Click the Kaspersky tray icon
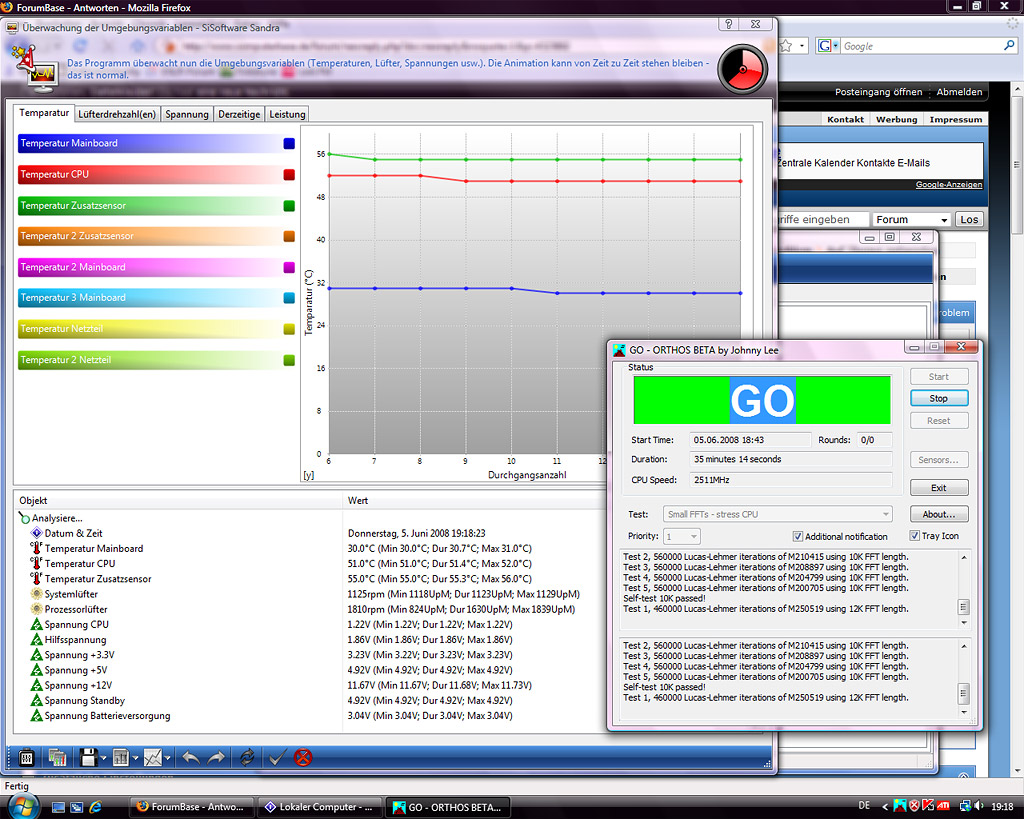Image resolution: width=1024 pixels, height=819 pixels. click(928, 806)
